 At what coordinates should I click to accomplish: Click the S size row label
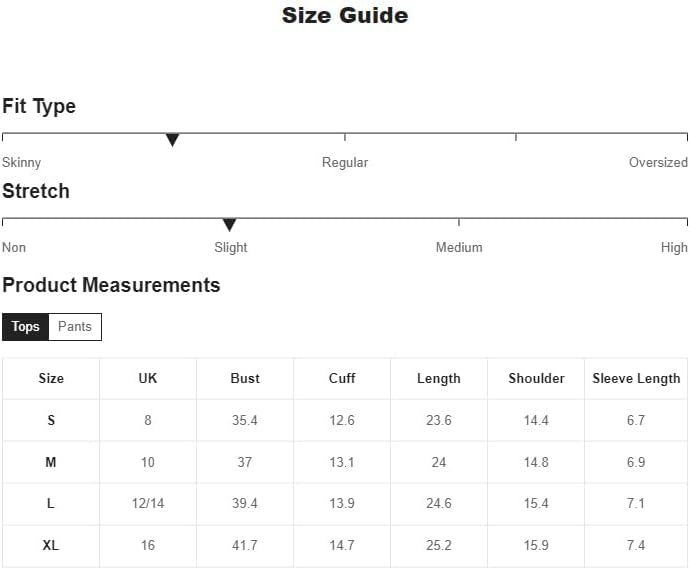[51, 420]
